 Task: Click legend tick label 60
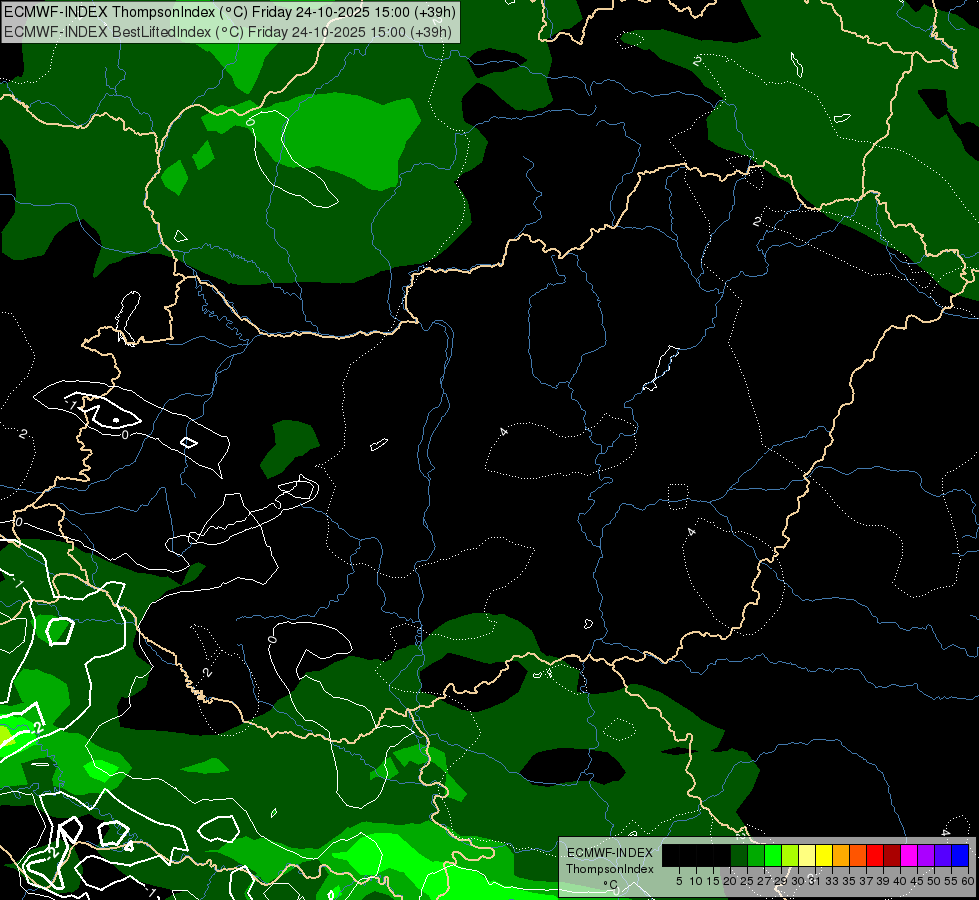[x=968, y=881]
